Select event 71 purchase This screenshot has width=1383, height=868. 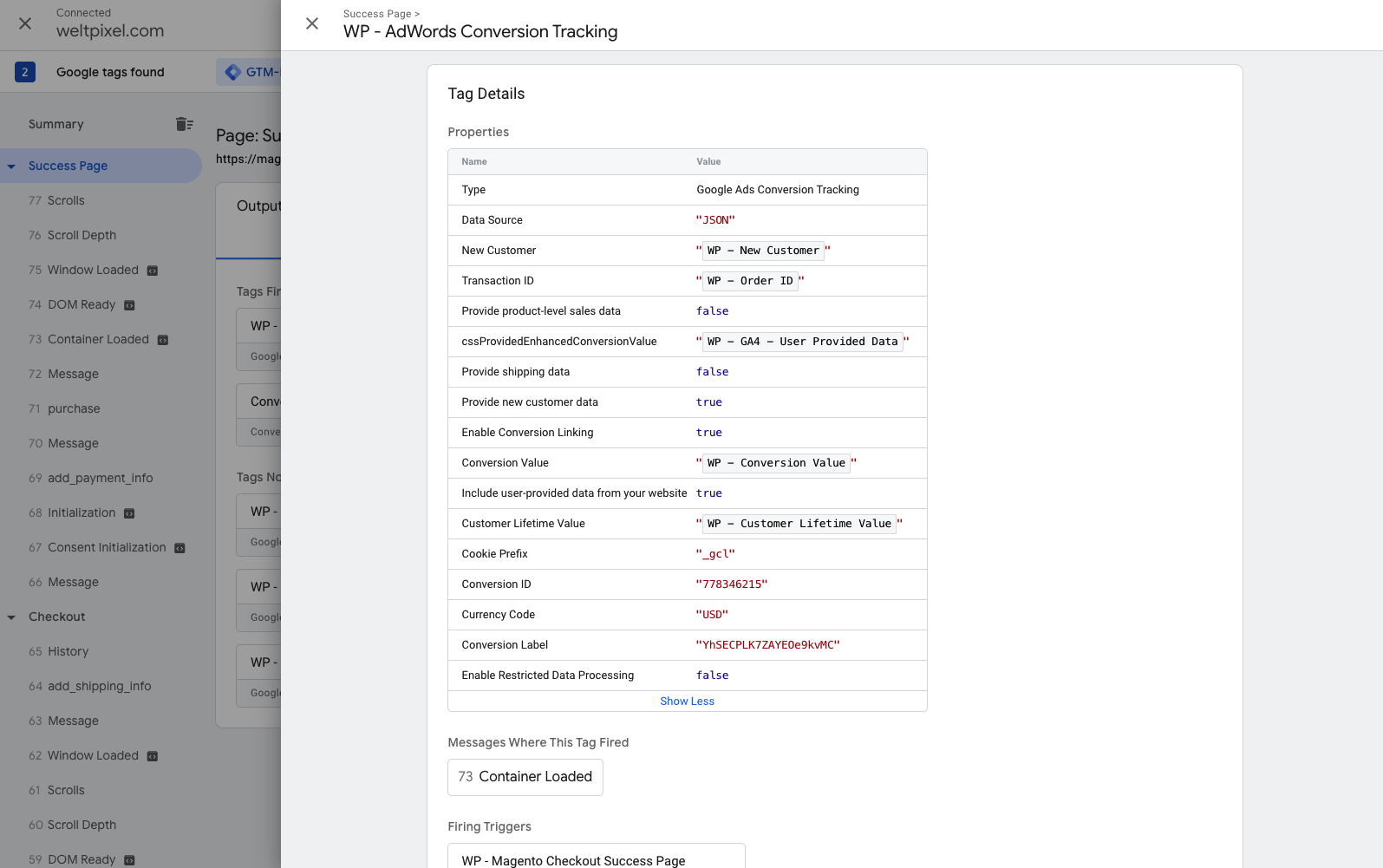64,408
